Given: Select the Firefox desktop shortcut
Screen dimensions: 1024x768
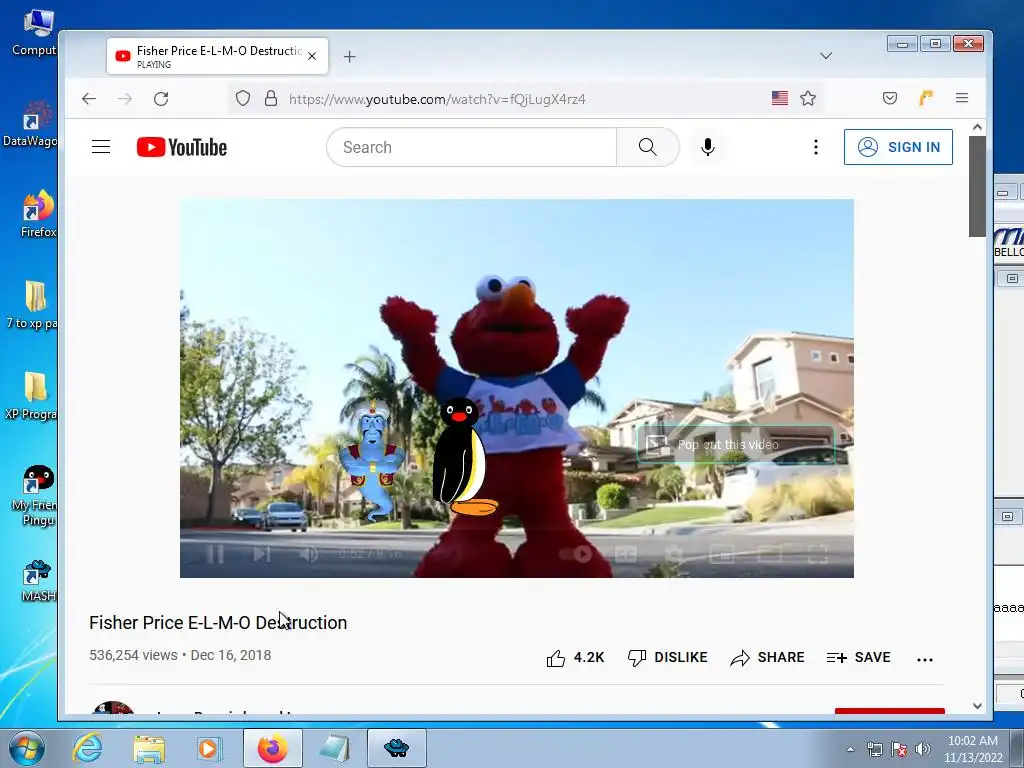Looking at the screenshot, I should click(x=38, y=214).
